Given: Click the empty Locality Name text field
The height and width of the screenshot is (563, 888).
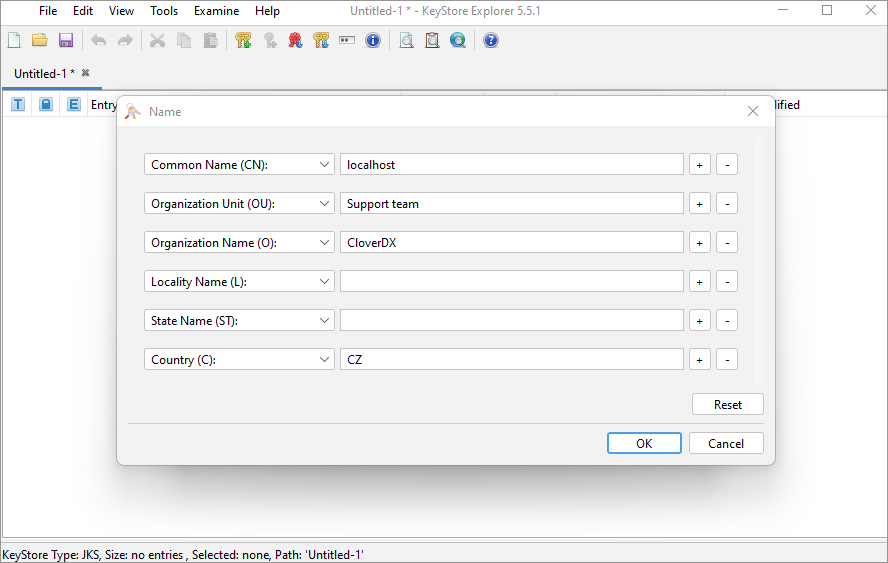Looking at the screenshot, I should (511, 281).
